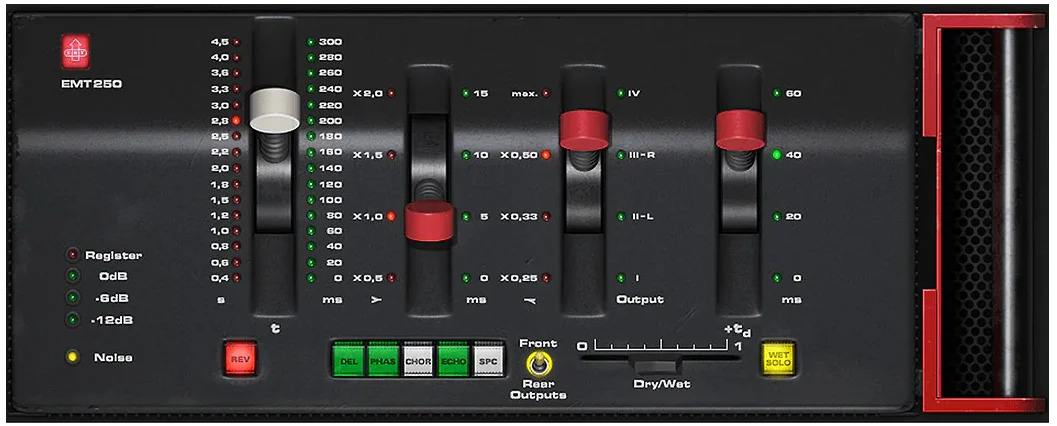The image size is (1057, 426).
Task: Click the green LED at 60 ms
Action: tap(777, 93)
